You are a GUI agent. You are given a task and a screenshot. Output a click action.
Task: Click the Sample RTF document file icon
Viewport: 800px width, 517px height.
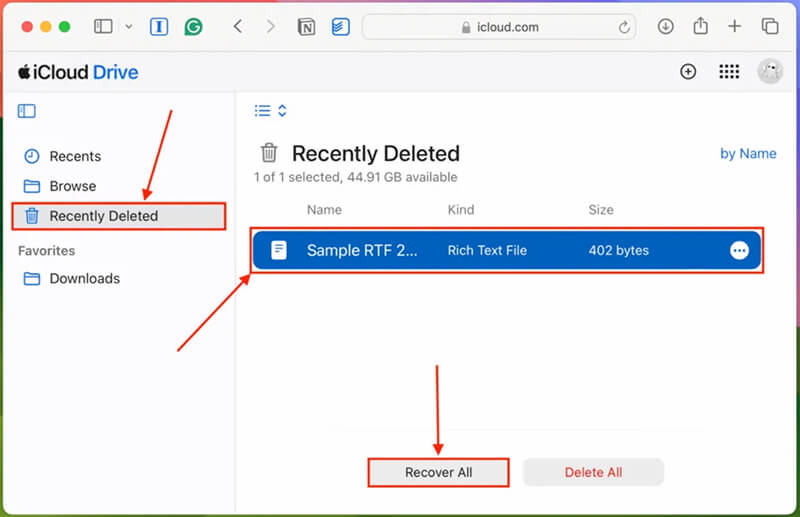point(279,250)
